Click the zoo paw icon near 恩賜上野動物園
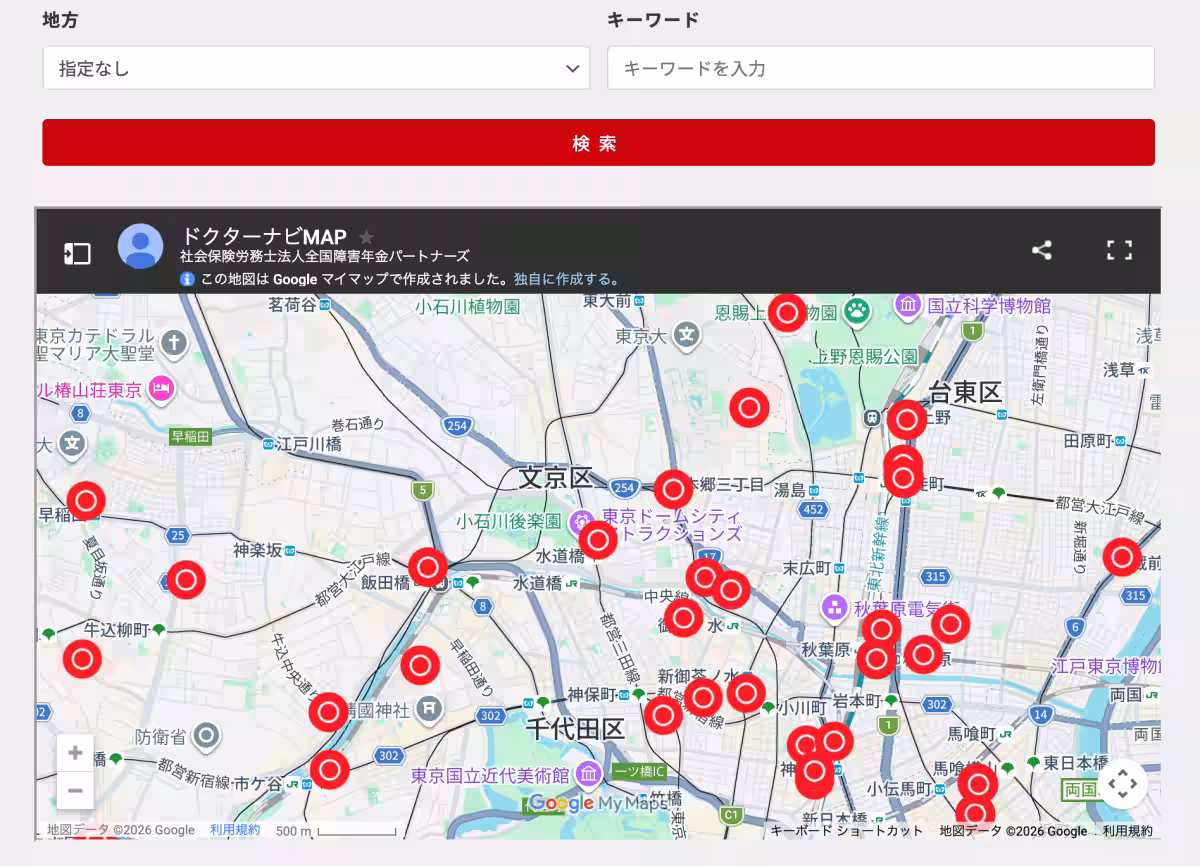Image resolution: width=1200 pixels, height=866 pixels. 857,310
